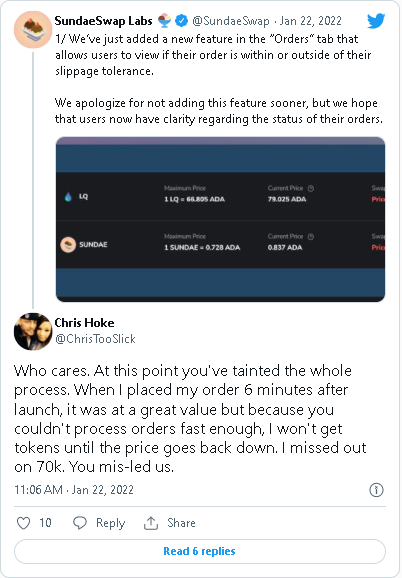This screenshot has width=402, height=578.
Task: Click the Chris Hoke display name
Action: pyautogui.click(x=84, y=323)
